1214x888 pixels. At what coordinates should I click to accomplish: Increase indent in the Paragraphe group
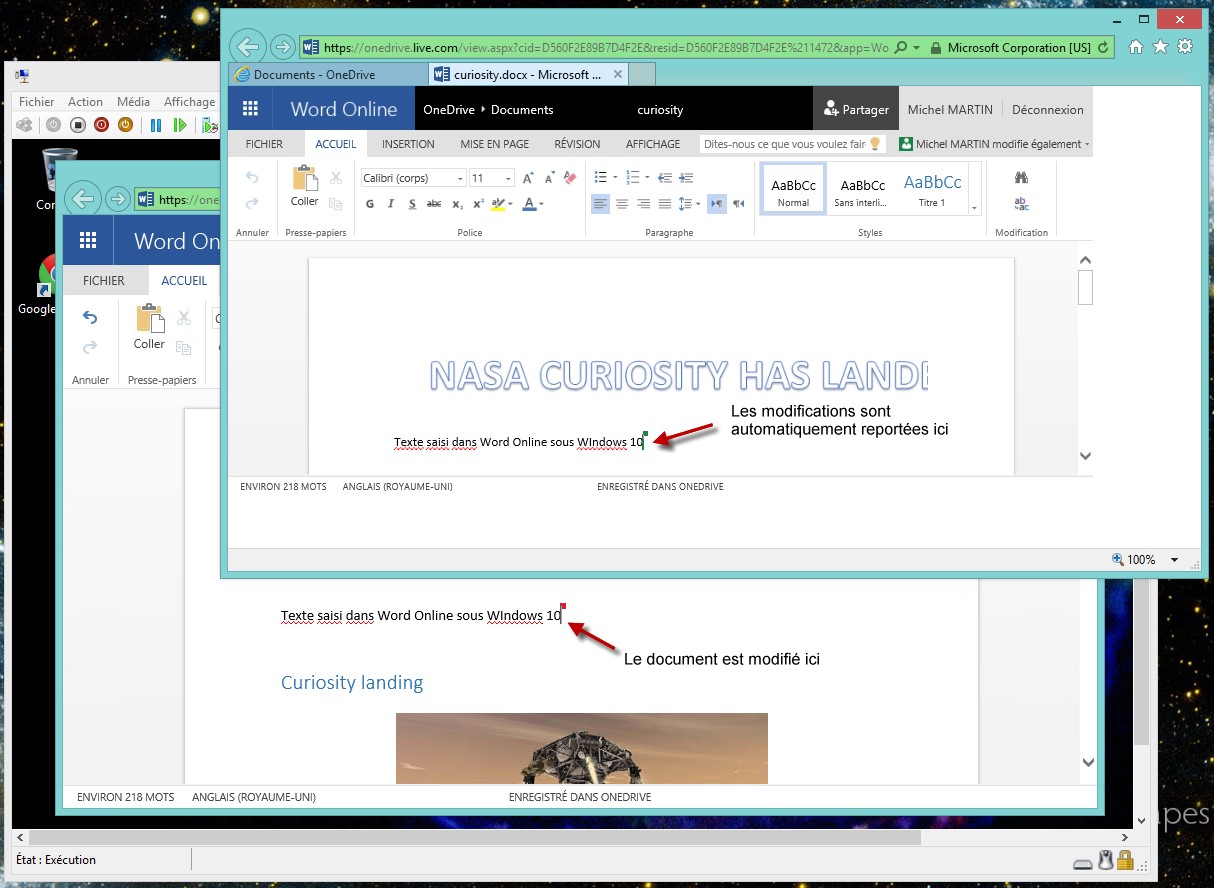pos(686,178)
